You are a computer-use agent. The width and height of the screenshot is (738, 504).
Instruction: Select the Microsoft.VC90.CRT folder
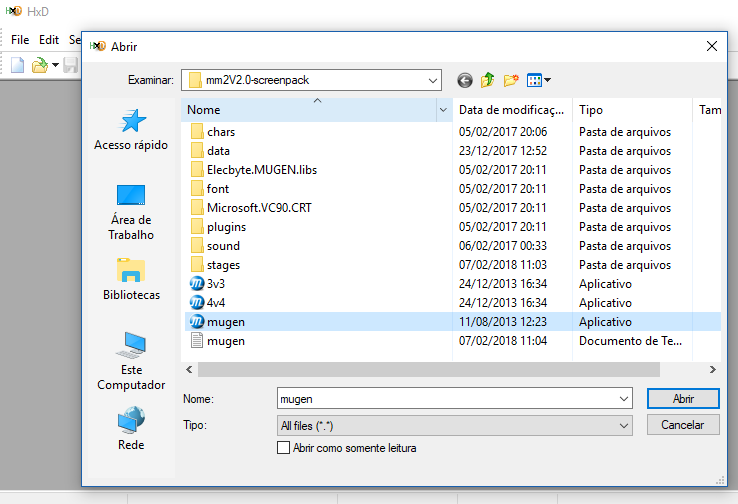coord(251,208)
